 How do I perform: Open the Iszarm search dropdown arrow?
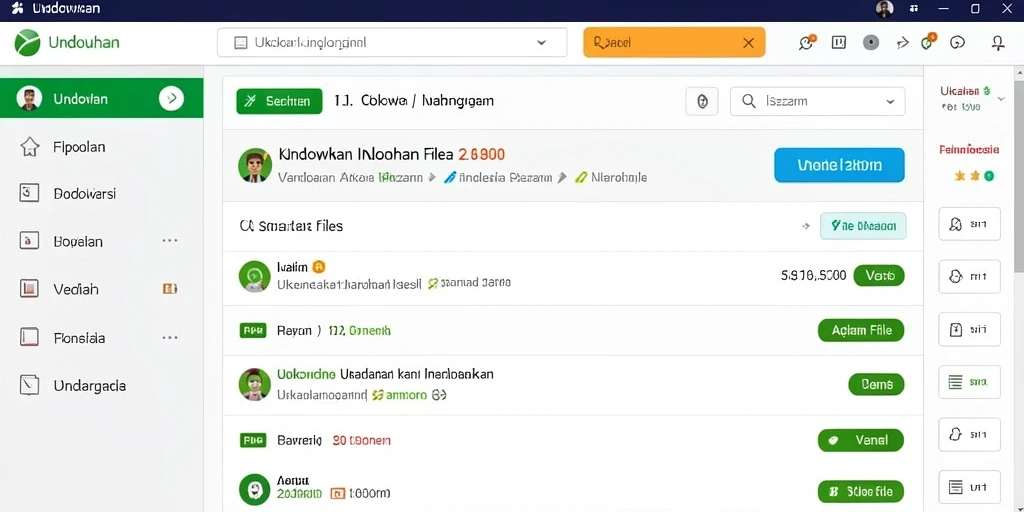coord(889,101)
